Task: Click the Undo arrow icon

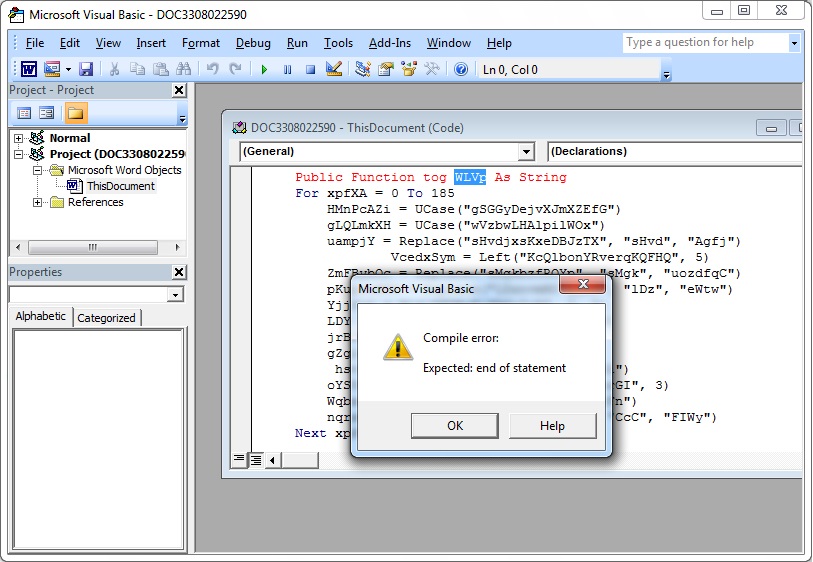Action: point(212,69)
